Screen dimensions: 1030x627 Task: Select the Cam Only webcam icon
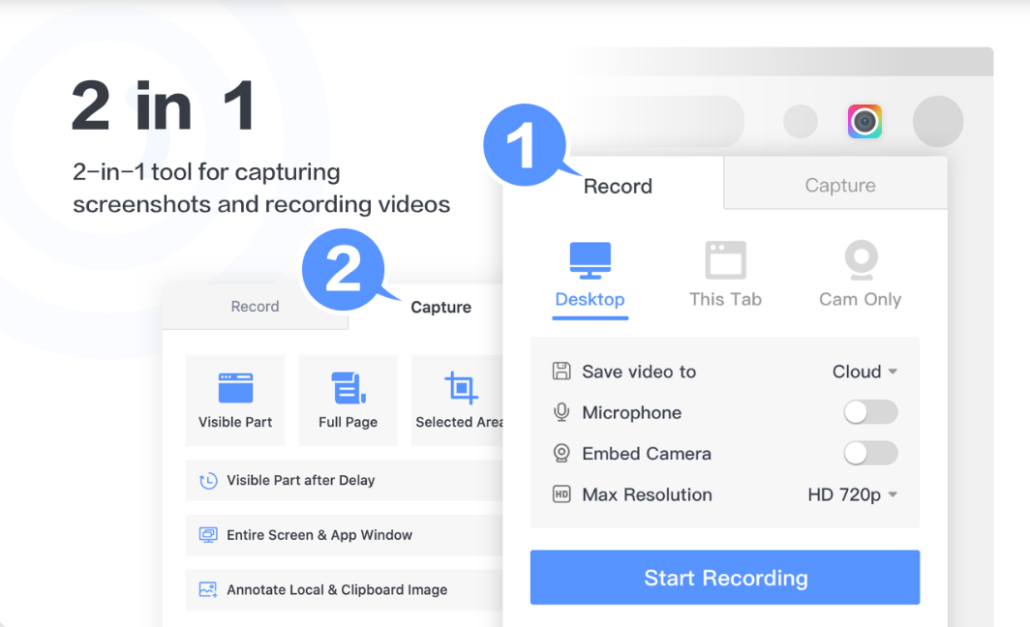[861, 260]
